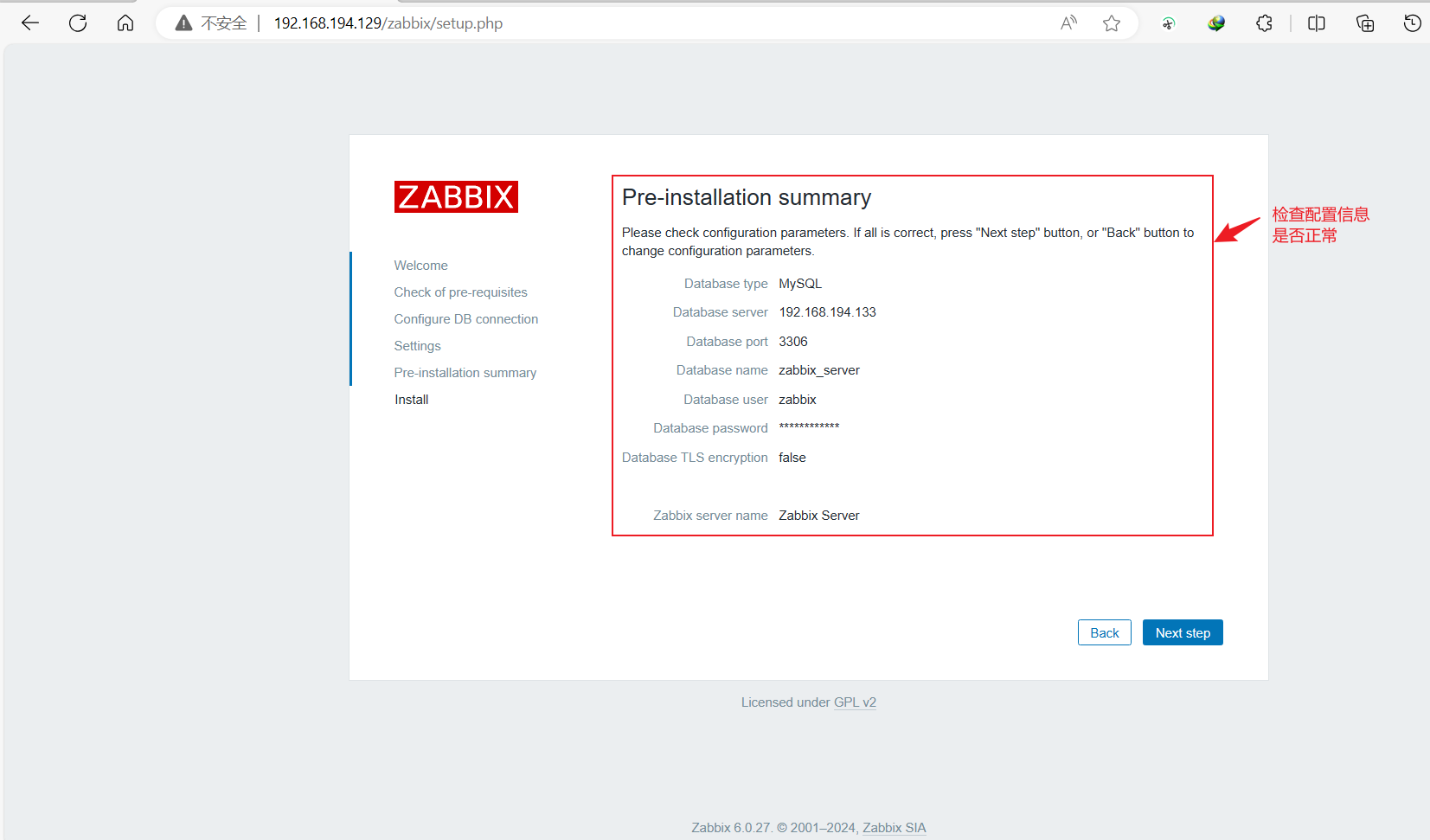Go back using browser back arrow
The image size is (1430, 840).
pos(30,23)
